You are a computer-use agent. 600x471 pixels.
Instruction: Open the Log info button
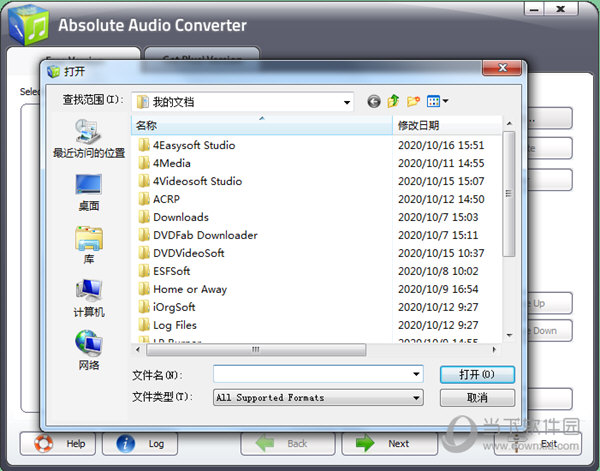pos(140,443)
